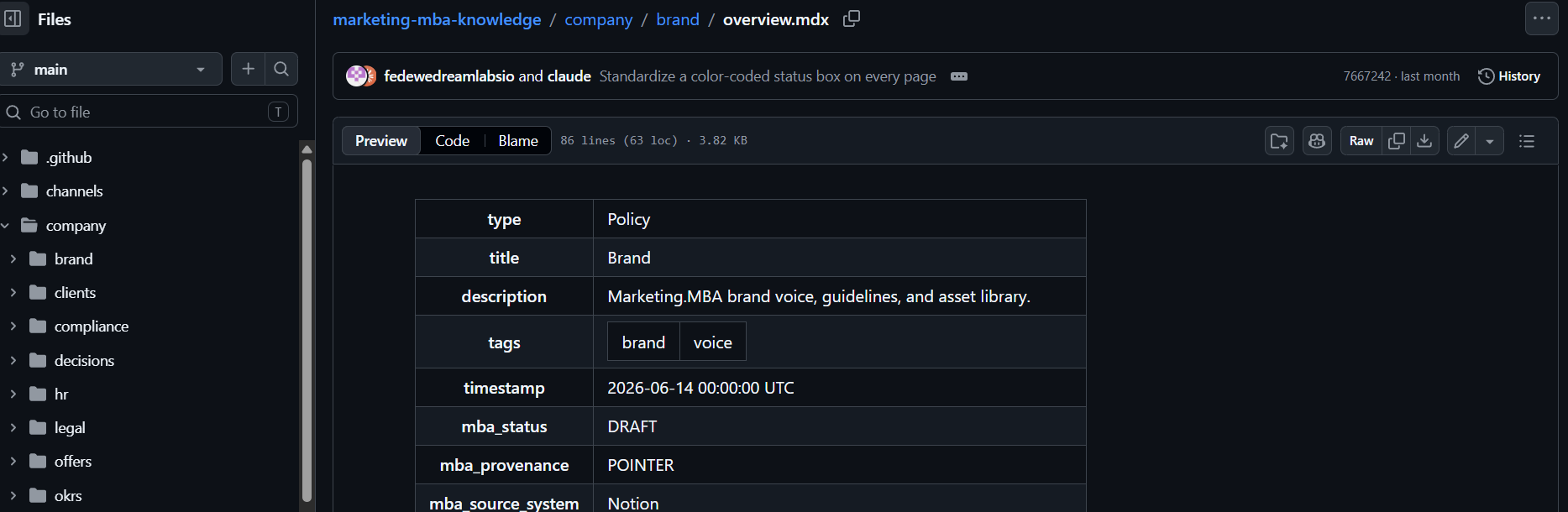Copy the file path icon
Viewport: 1568px width, 512px height.
tap(852, 18)
